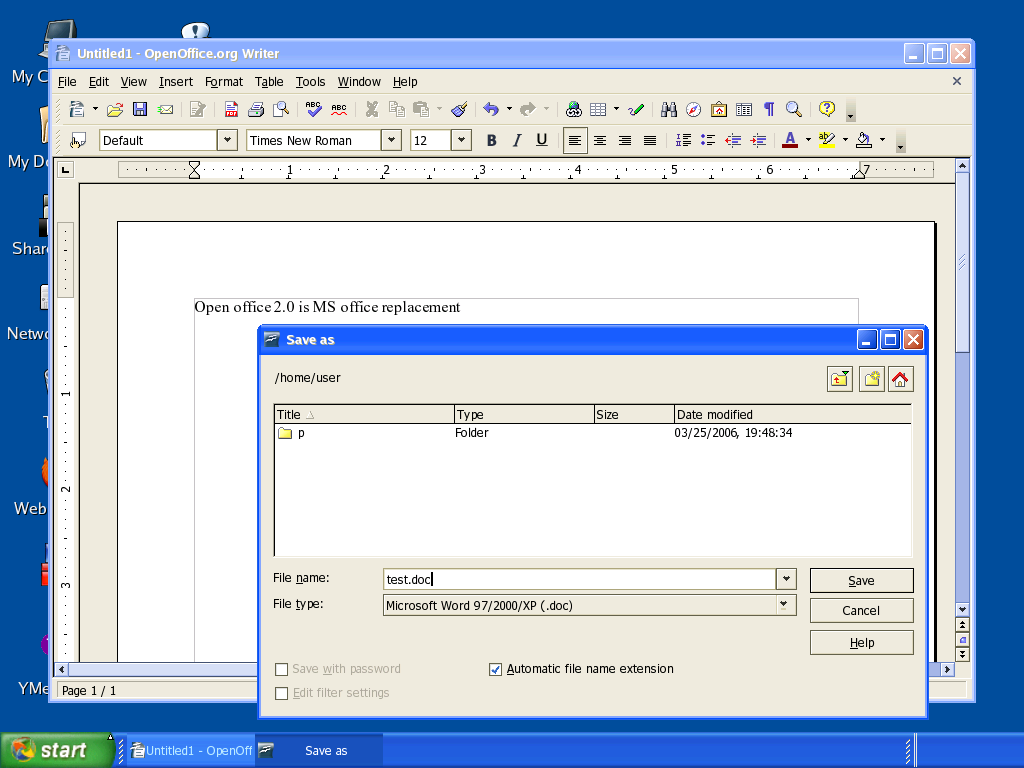The width and height of the screenshot is (1024, 768).
Task: Click the Cut scissors icon
Action: 372,109
